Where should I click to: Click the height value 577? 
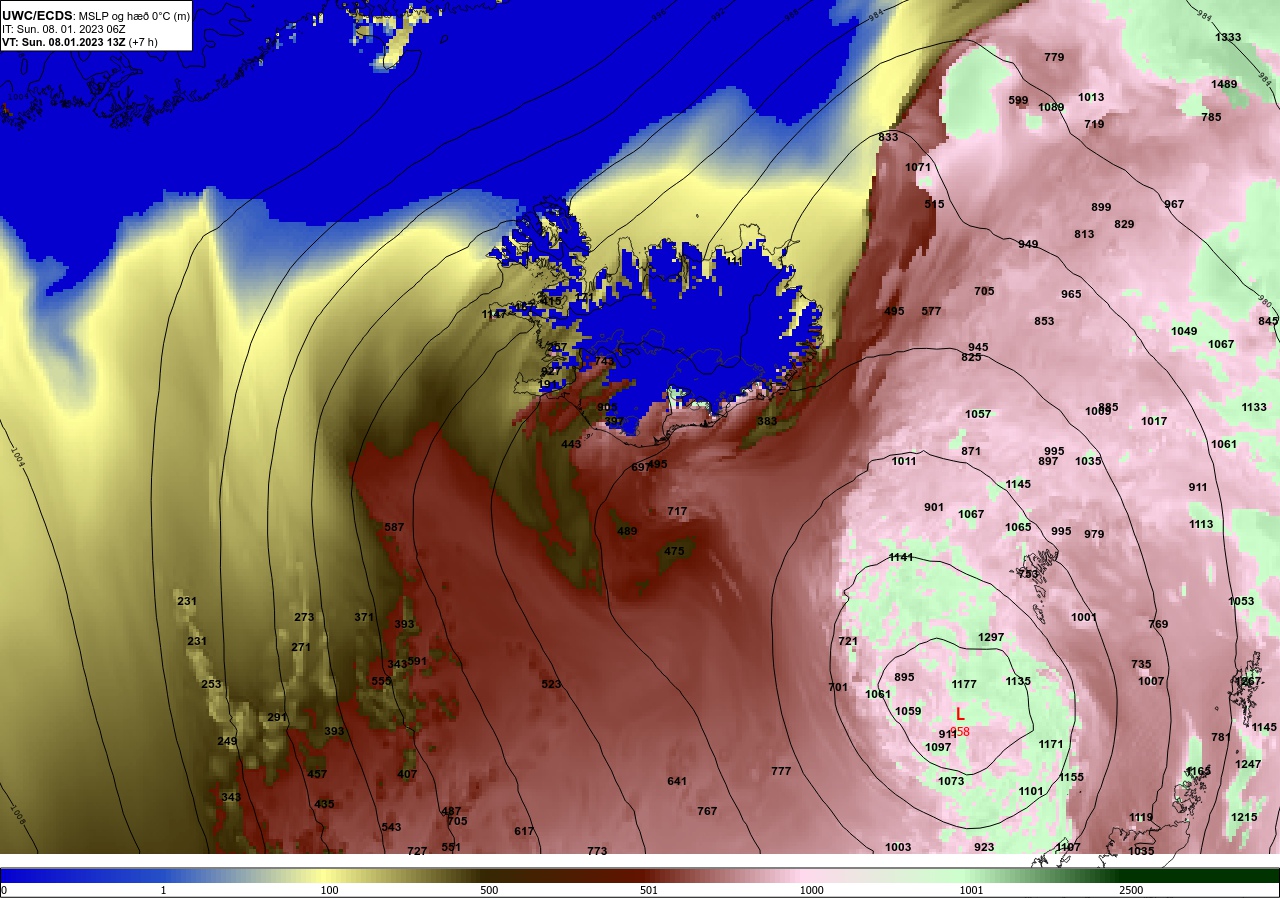click(x=931, y=311)
